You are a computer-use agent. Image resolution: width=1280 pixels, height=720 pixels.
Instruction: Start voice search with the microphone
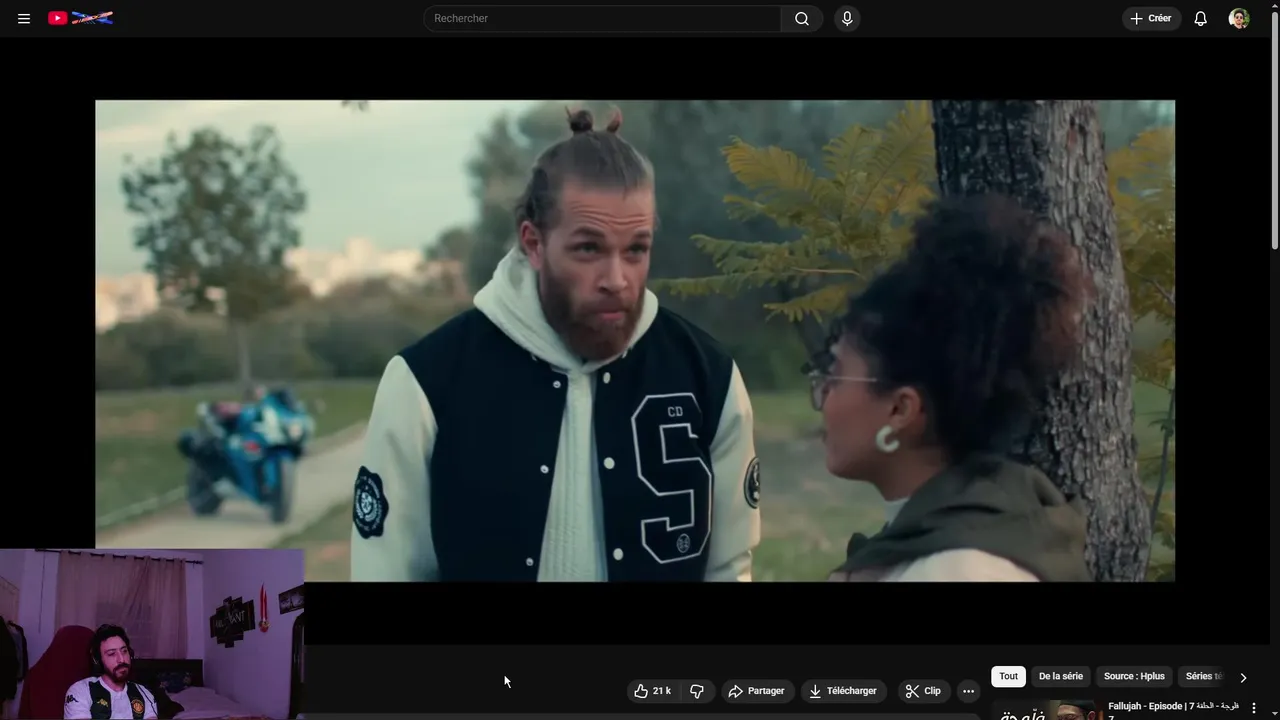point(847,18)
